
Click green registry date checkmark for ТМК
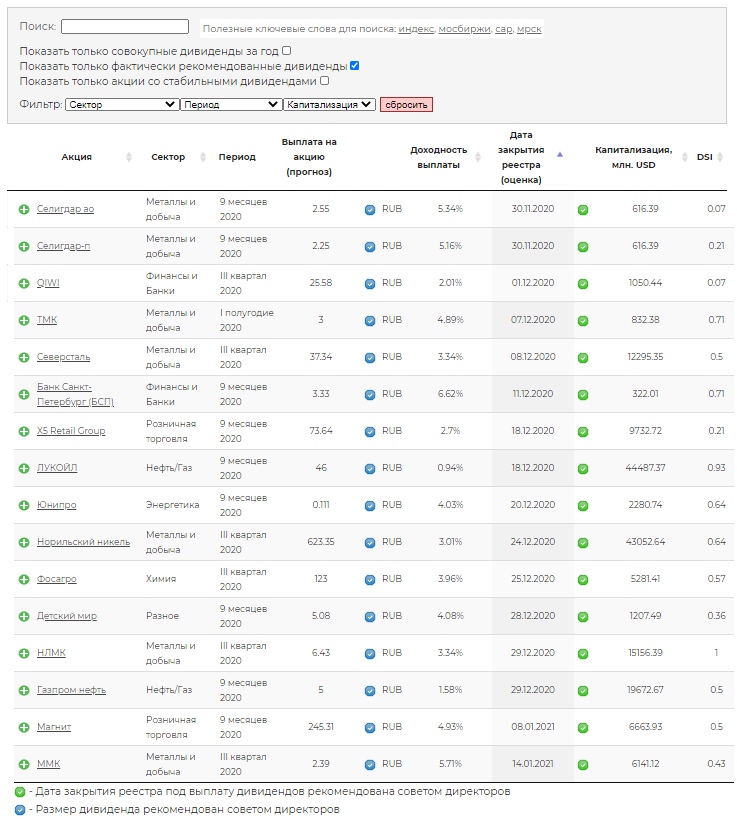point(583,320)
